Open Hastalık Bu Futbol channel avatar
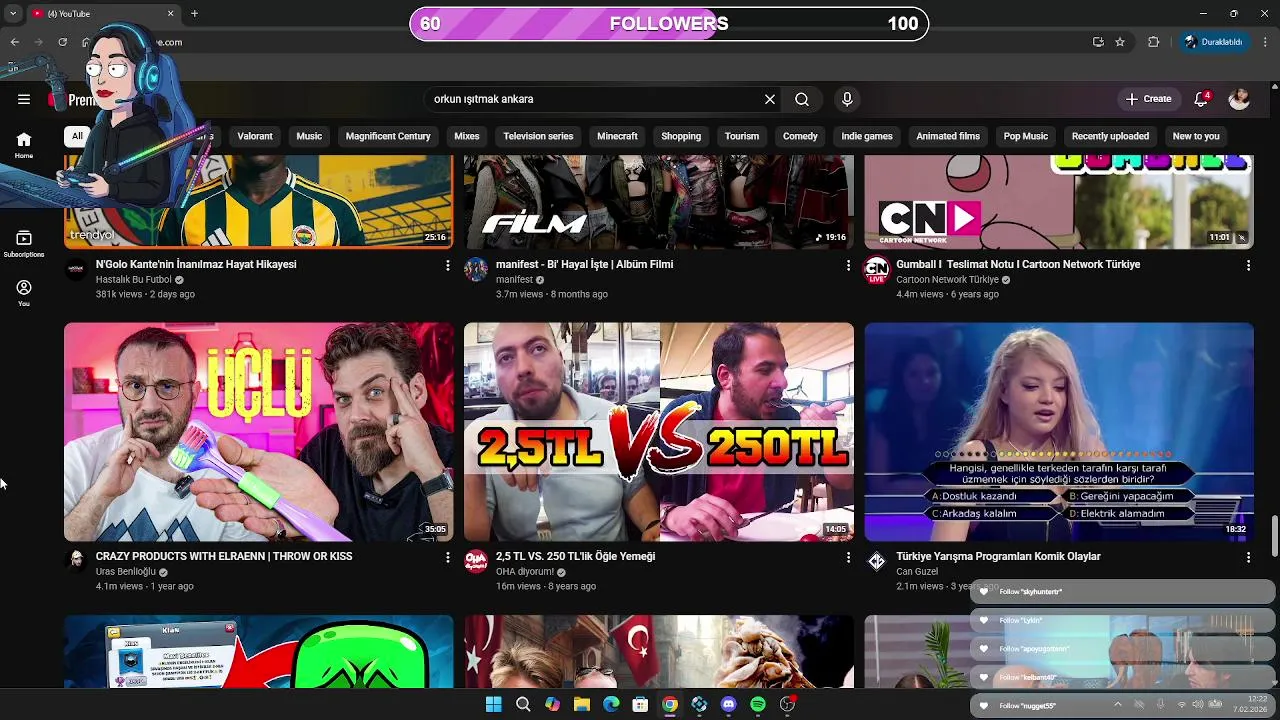This screenshot has height=720, width=1280. click(76, 269)
